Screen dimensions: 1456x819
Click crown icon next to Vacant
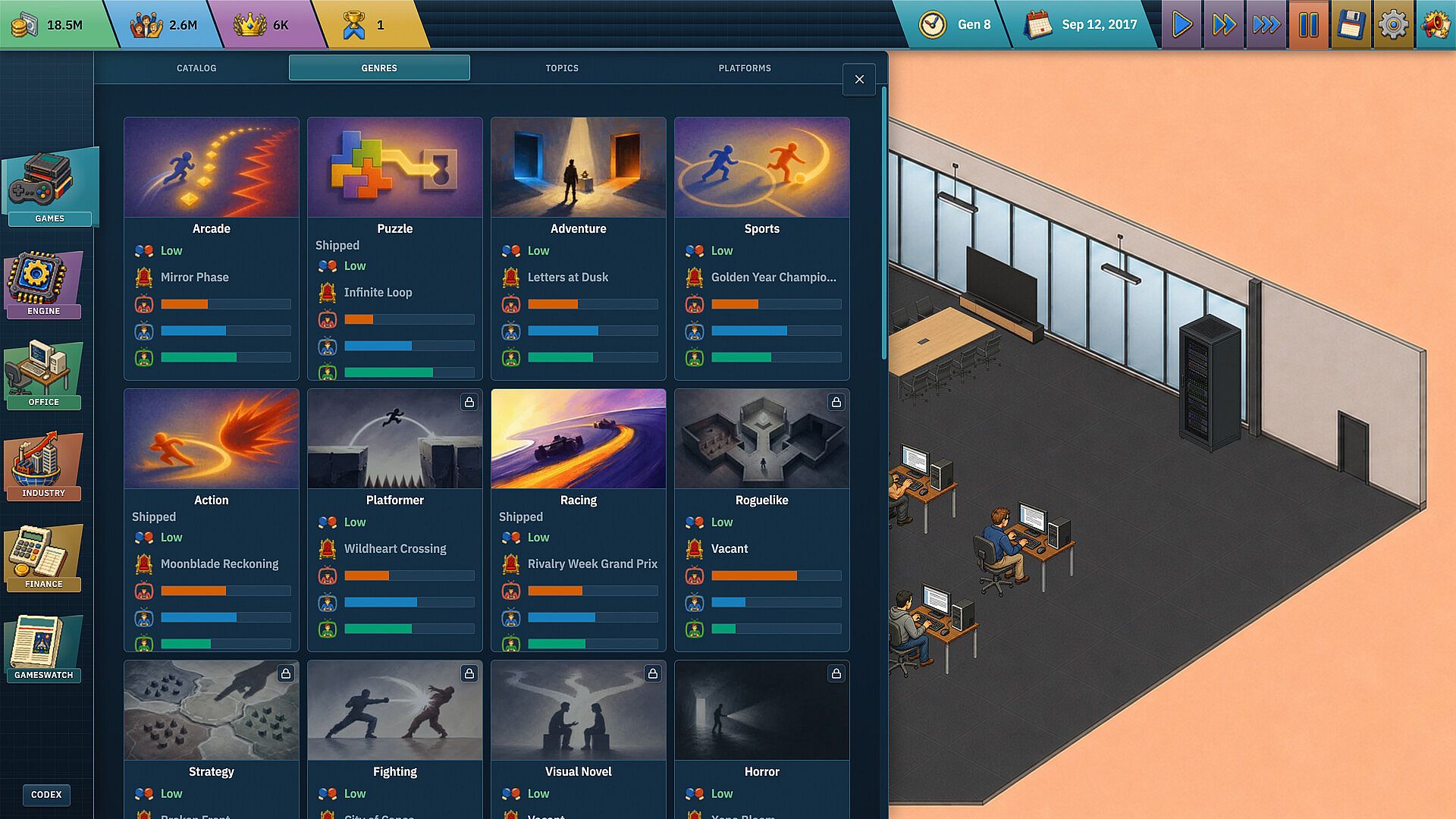(x=695, y=548)
